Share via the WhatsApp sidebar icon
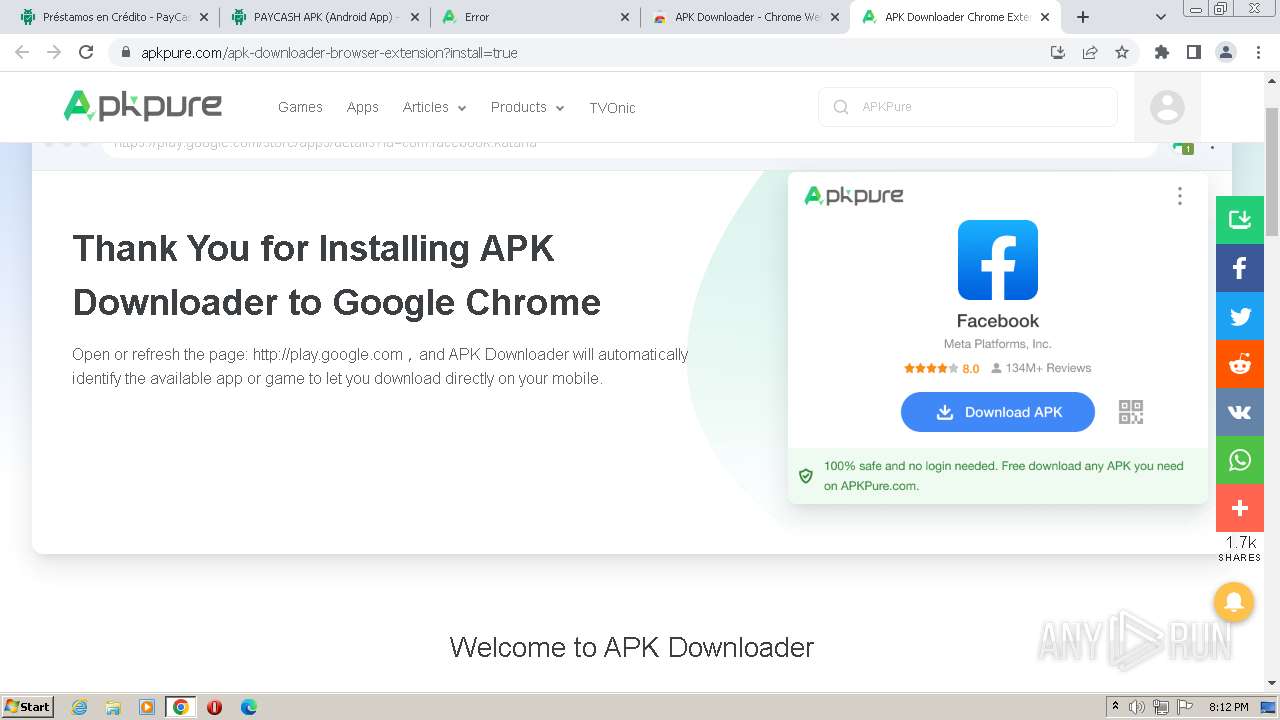This screenshot has width=1280, height=720. (1240, 460)
